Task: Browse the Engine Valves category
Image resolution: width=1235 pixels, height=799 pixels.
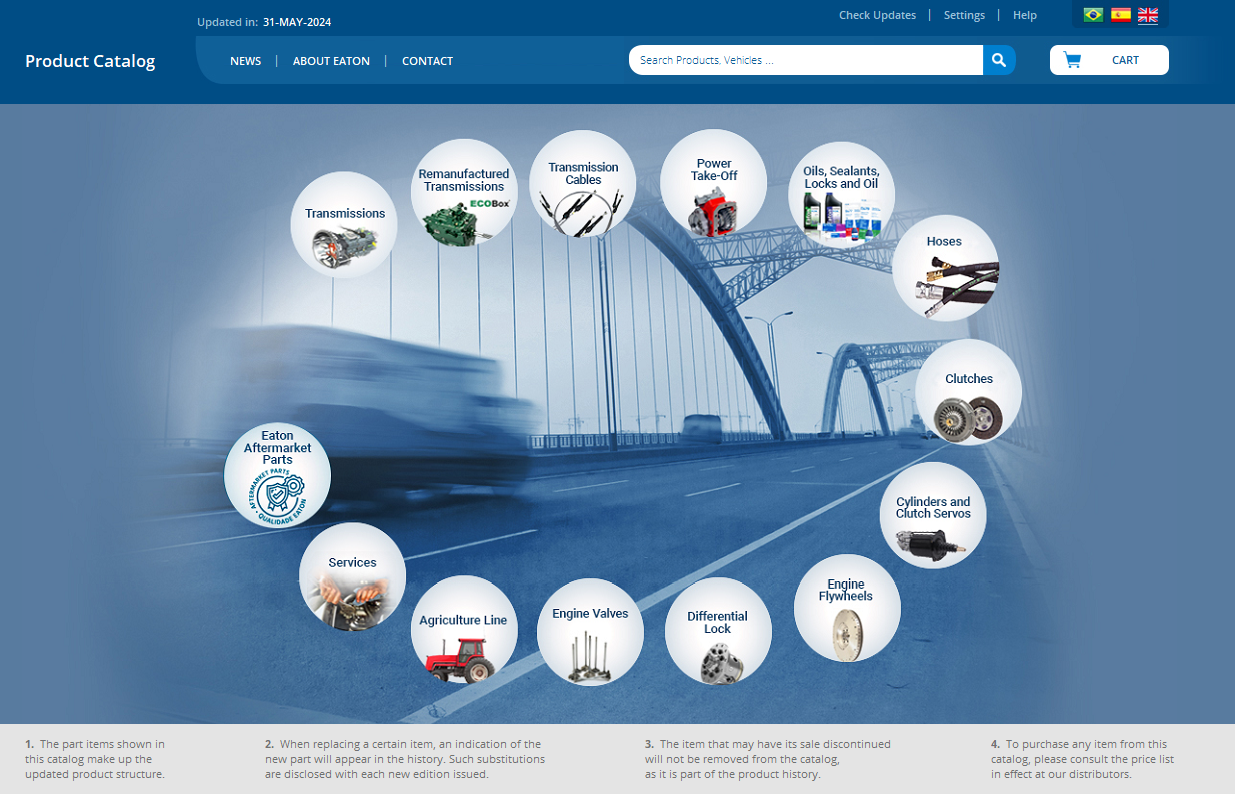Action: (x=590, y=632)
